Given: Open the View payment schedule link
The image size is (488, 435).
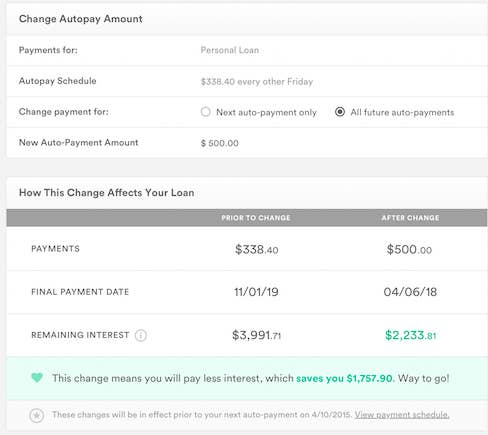Looking at the screenshot, I should tap(402, 415).
